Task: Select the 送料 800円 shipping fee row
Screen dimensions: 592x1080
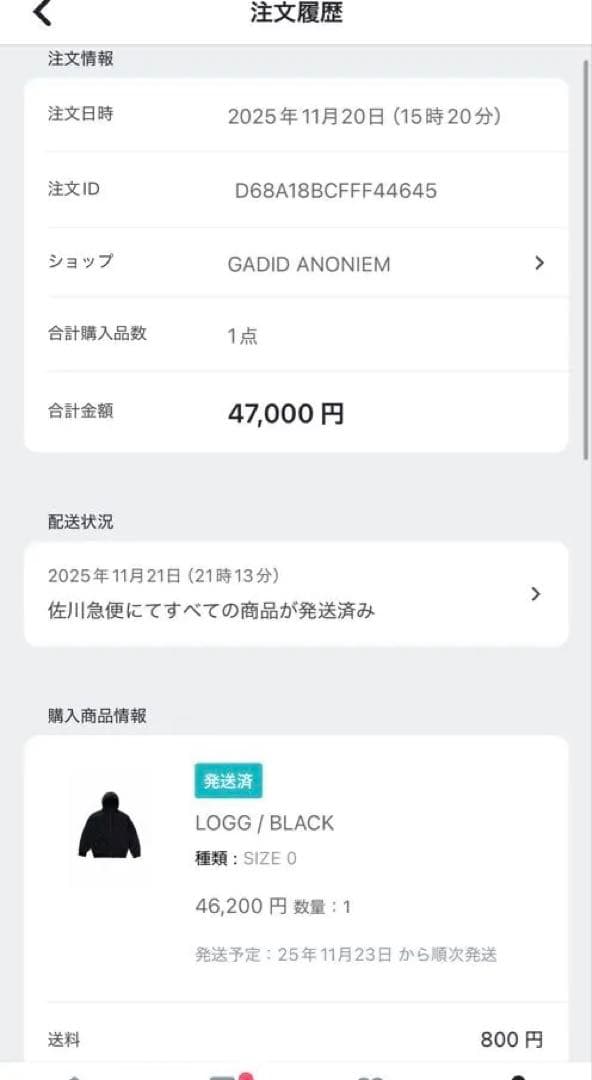Action: [x=296, y=1040]
